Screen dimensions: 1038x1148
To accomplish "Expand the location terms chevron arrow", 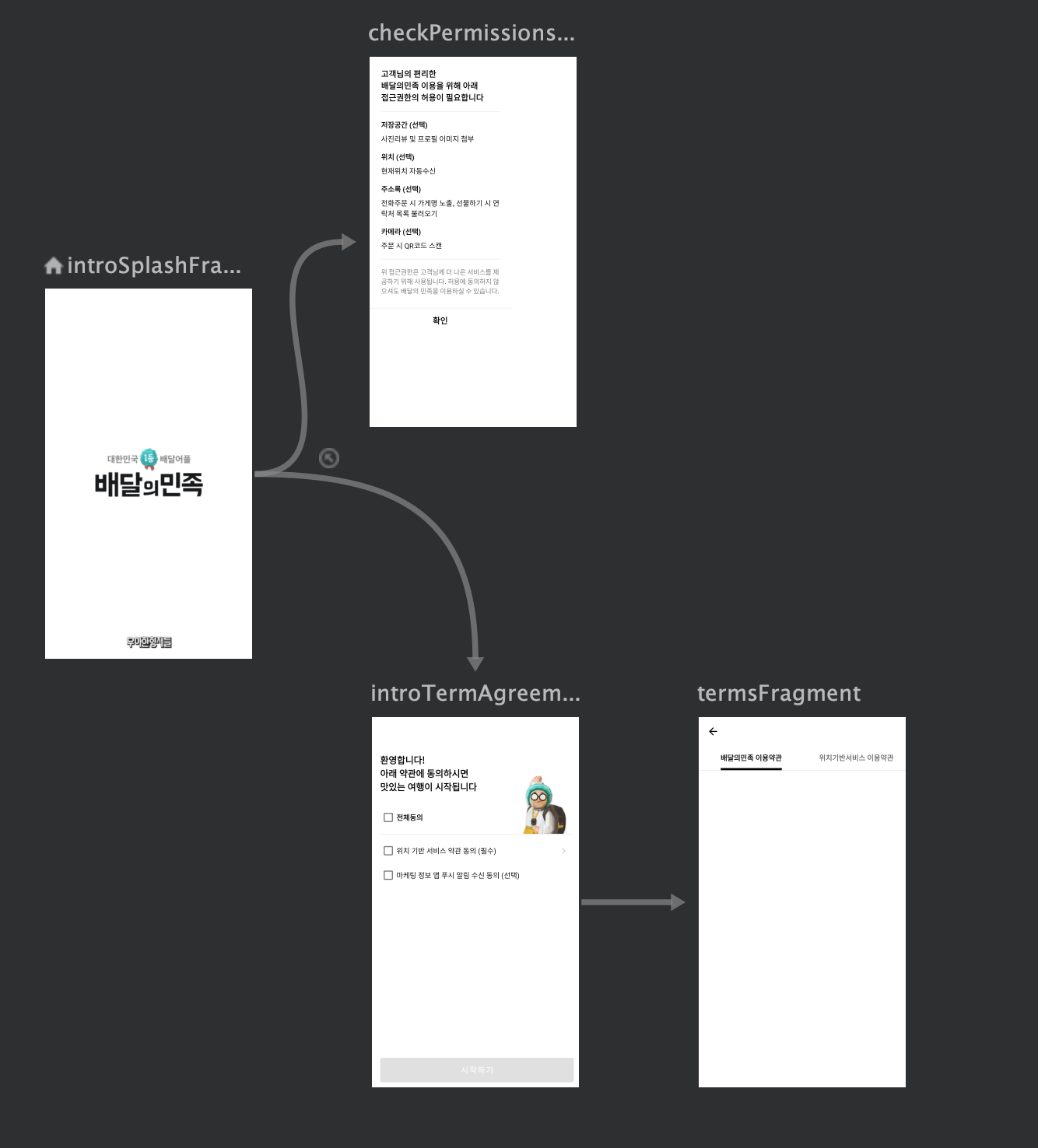I will 563,851.
